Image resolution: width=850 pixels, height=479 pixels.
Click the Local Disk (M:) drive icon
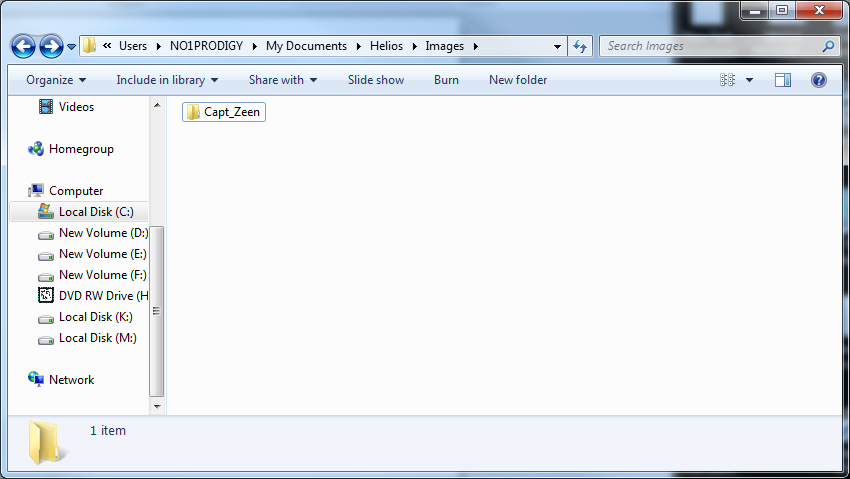(46, 340)
